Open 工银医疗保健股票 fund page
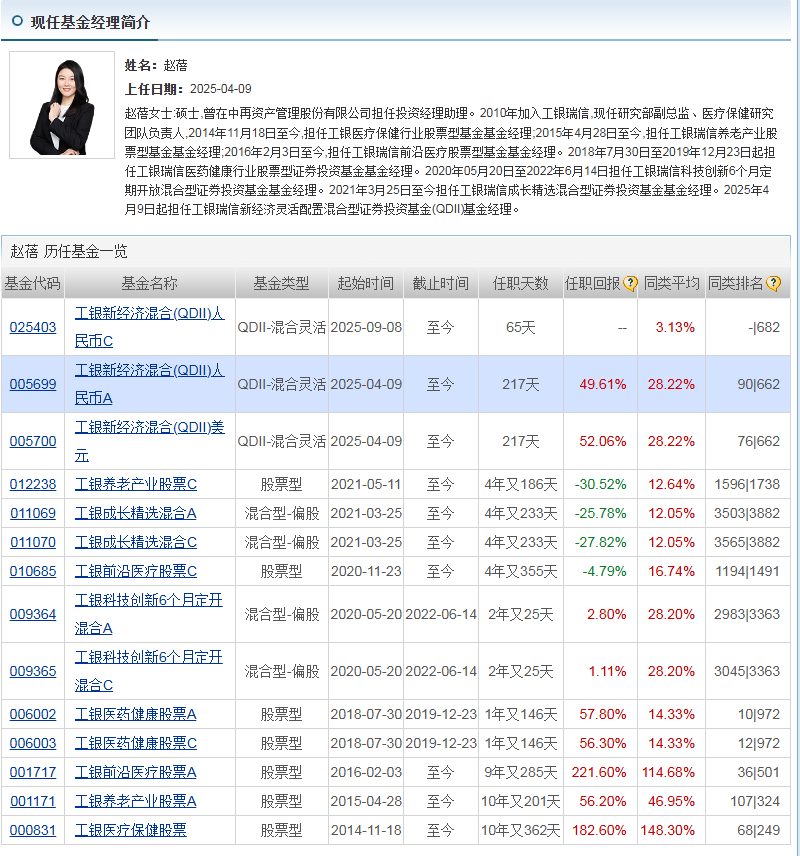This screenshot has height=856, width=800. [x=131, y=830]
